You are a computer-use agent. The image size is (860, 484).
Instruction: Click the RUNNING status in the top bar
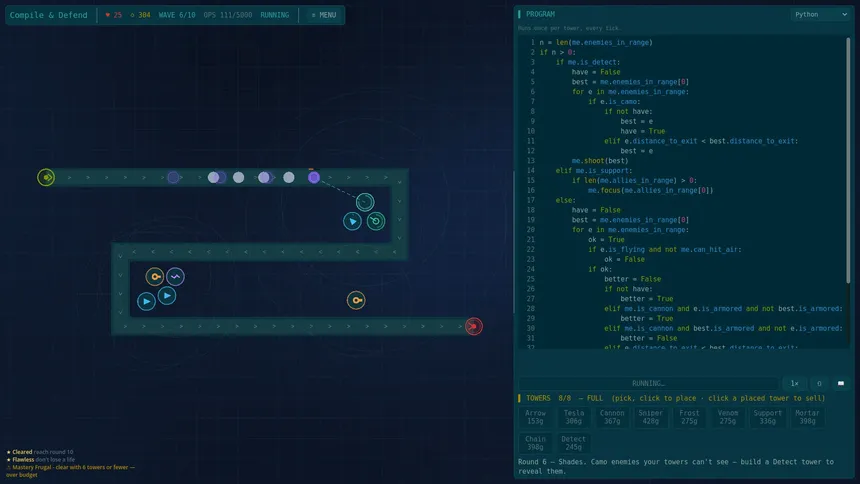(x=274, y=15)
